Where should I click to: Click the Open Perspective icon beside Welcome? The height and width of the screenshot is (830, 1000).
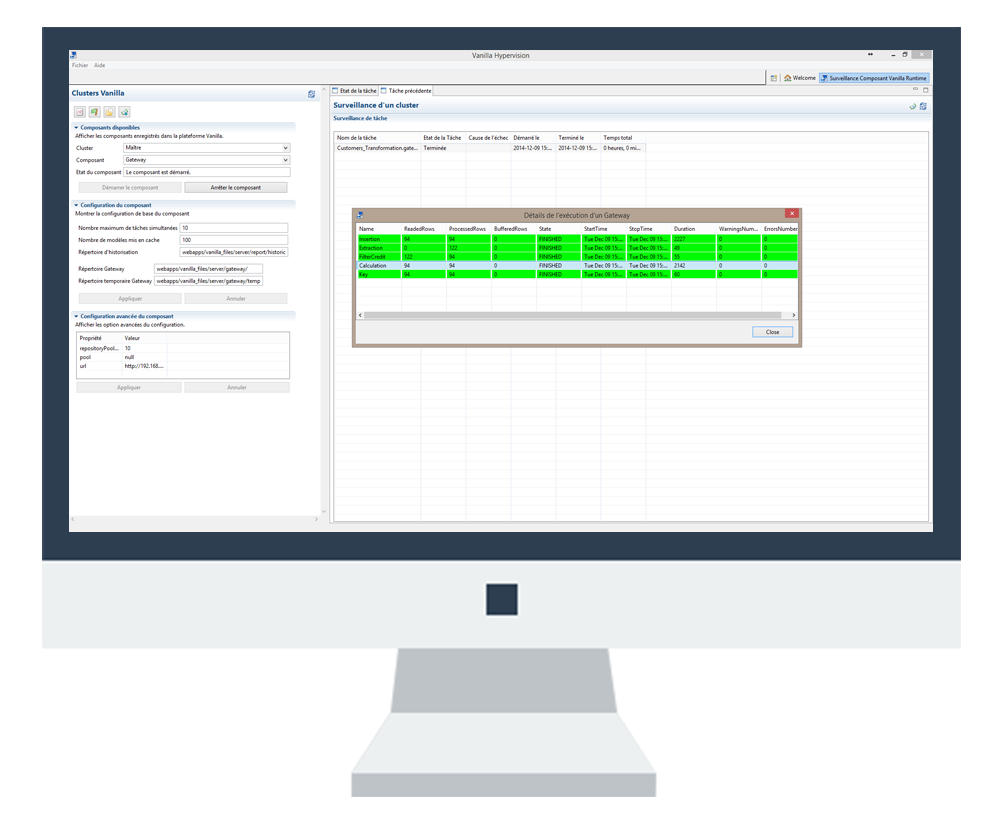pyautogui.click(x=774, y=78)
